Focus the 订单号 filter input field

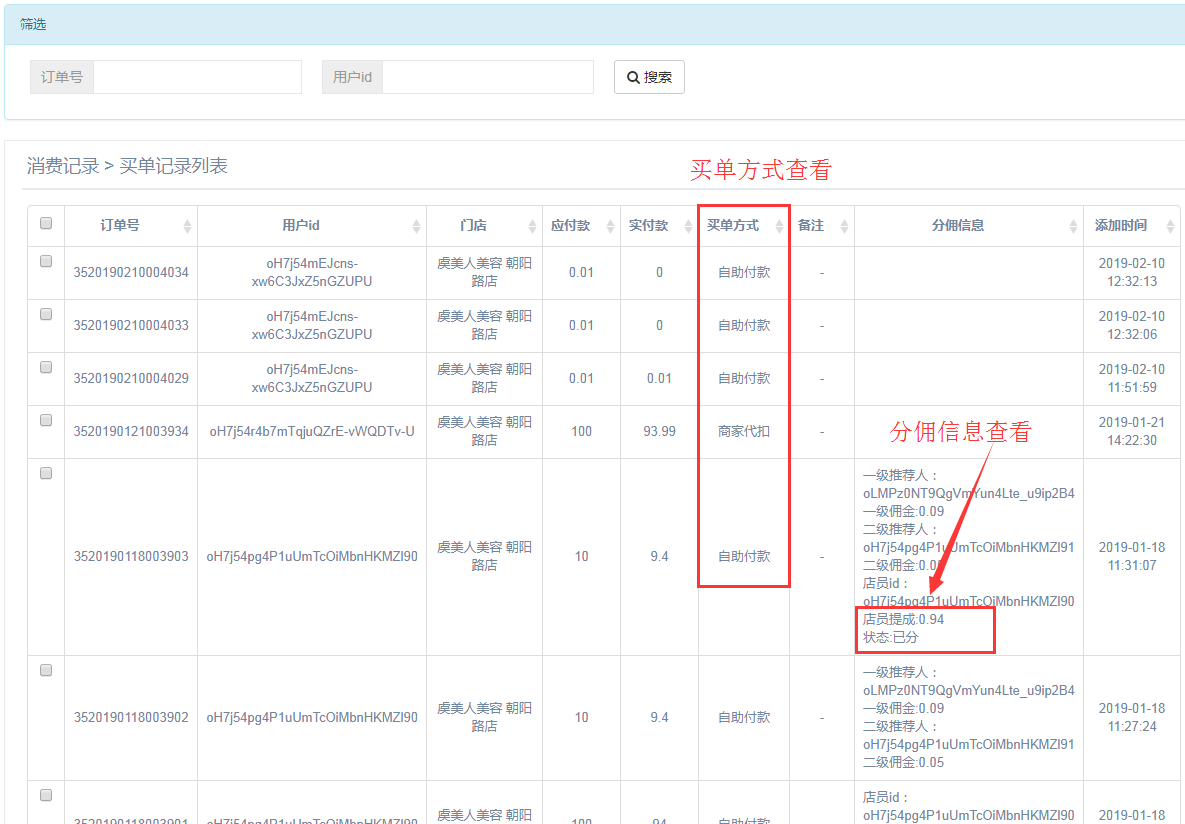pyautogui.click(x=197, y=77)
